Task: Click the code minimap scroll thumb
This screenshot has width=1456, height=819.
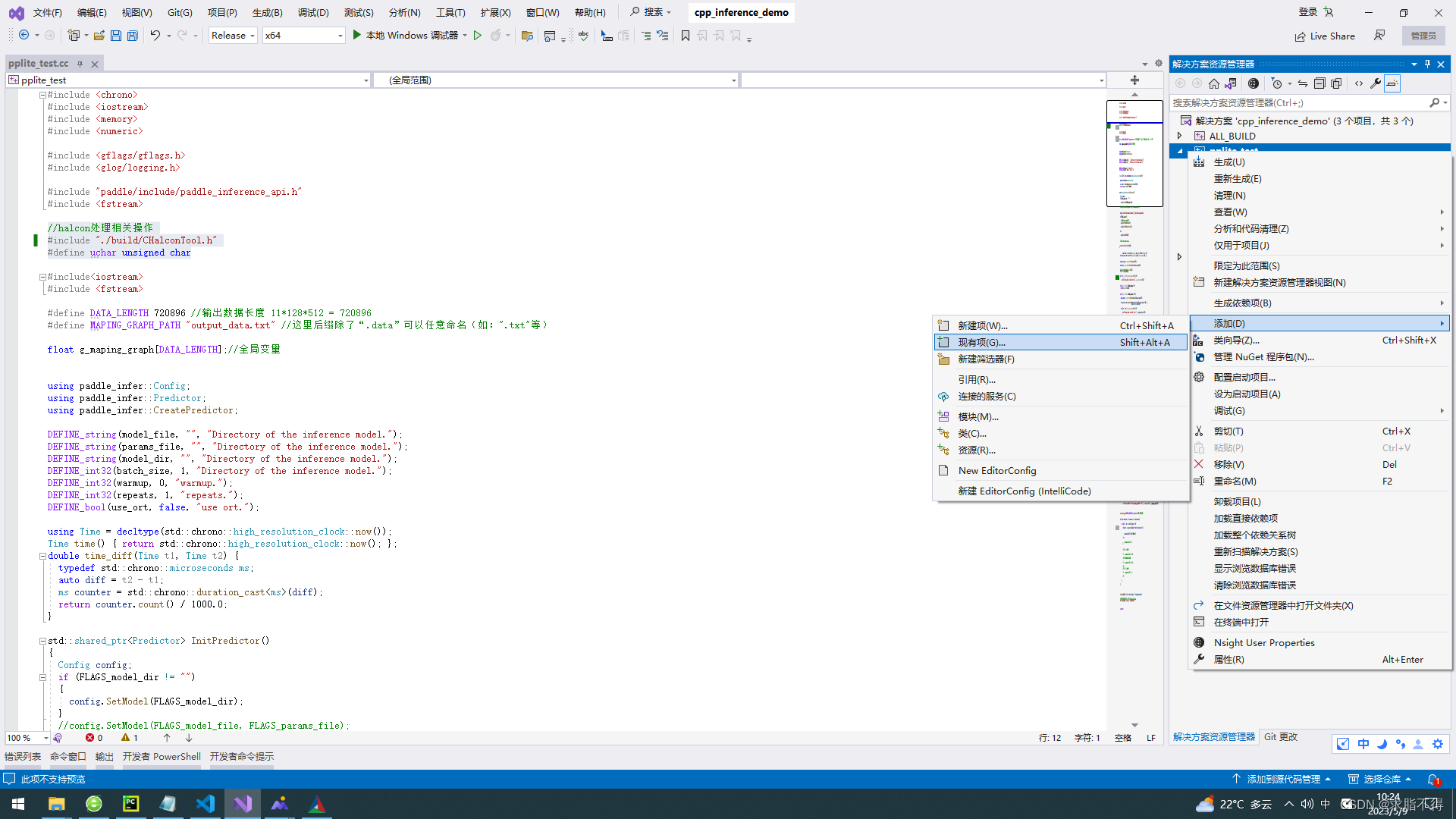Action: [1134, 154]
